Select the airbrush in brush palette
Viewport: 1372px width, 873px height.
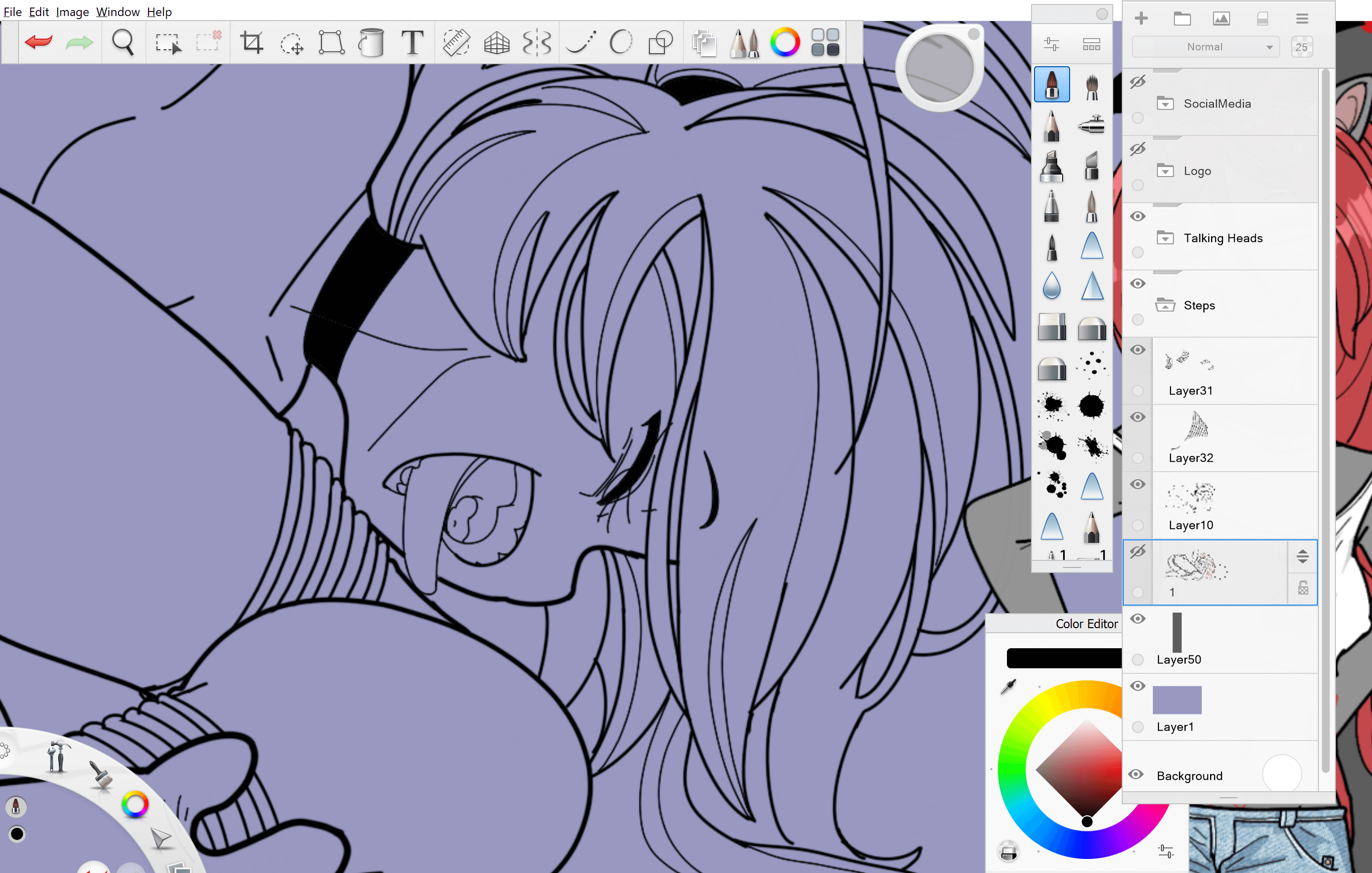point(1091,124)
